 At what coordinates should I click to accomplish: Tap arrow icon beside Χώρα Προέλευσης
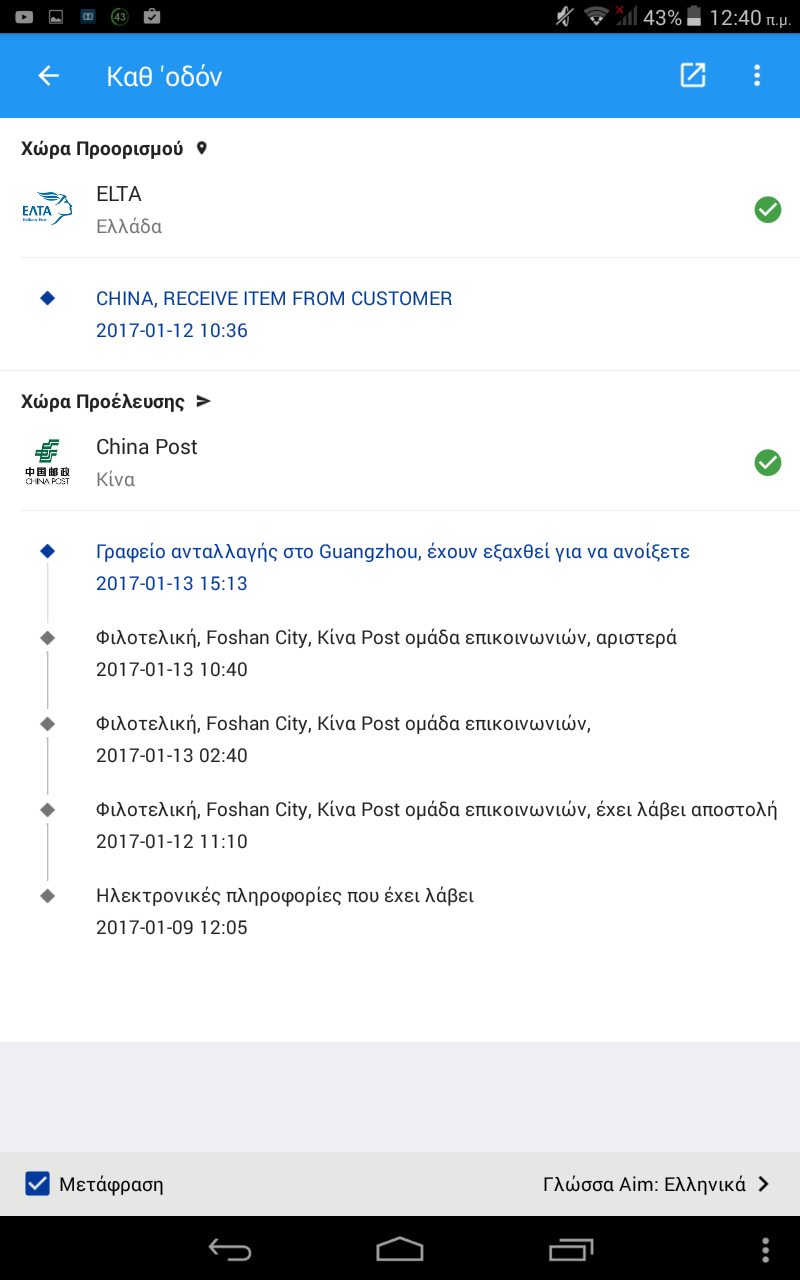tap(203, 401)
